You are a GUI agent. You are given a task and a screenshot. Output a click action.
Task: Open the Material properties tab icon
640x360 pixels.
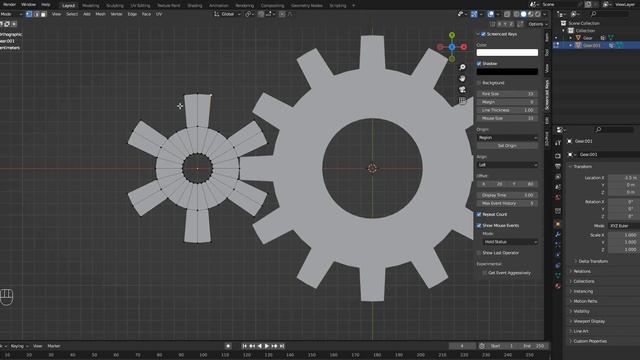pos(558,286)
